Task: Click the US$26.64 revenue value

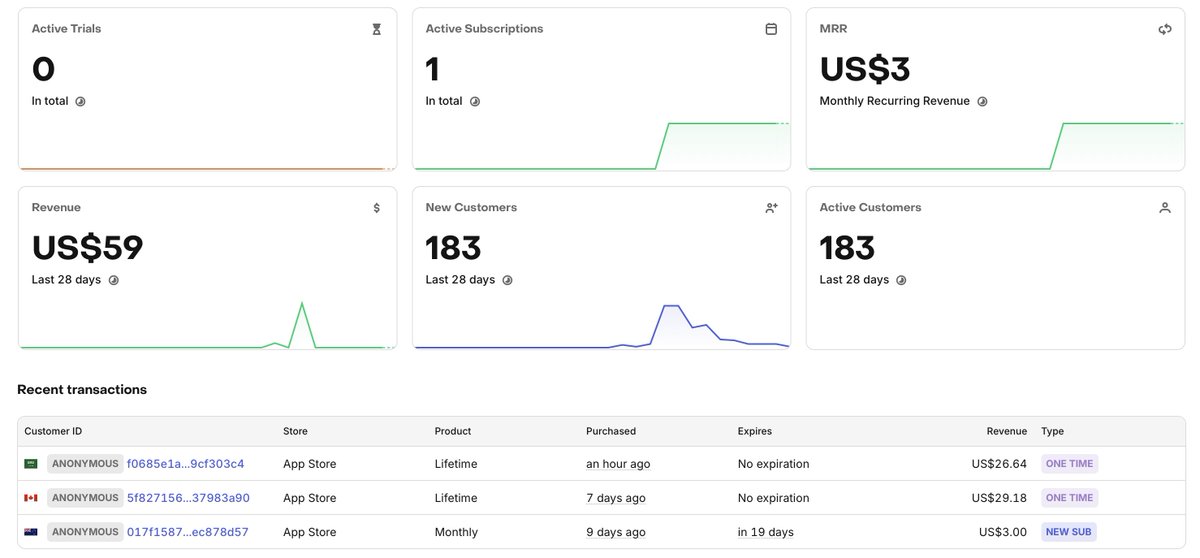Action: pyautogui.click(x=999, y=464)
